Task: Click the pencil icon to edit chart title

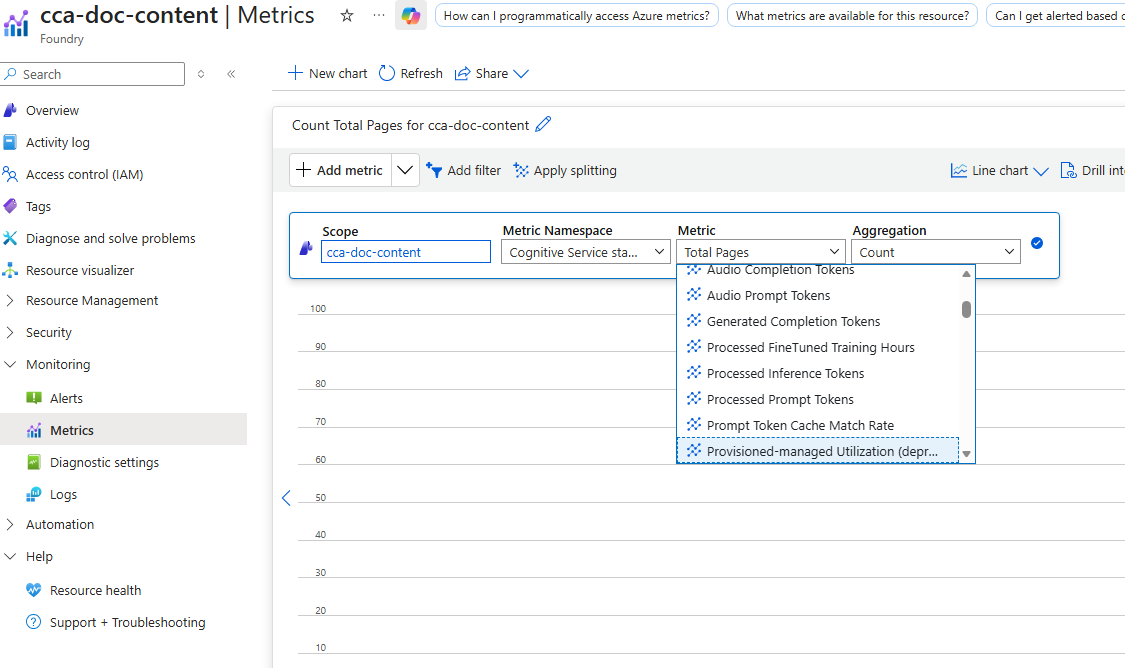Action: pyautogui.click(x=543, y=125)
